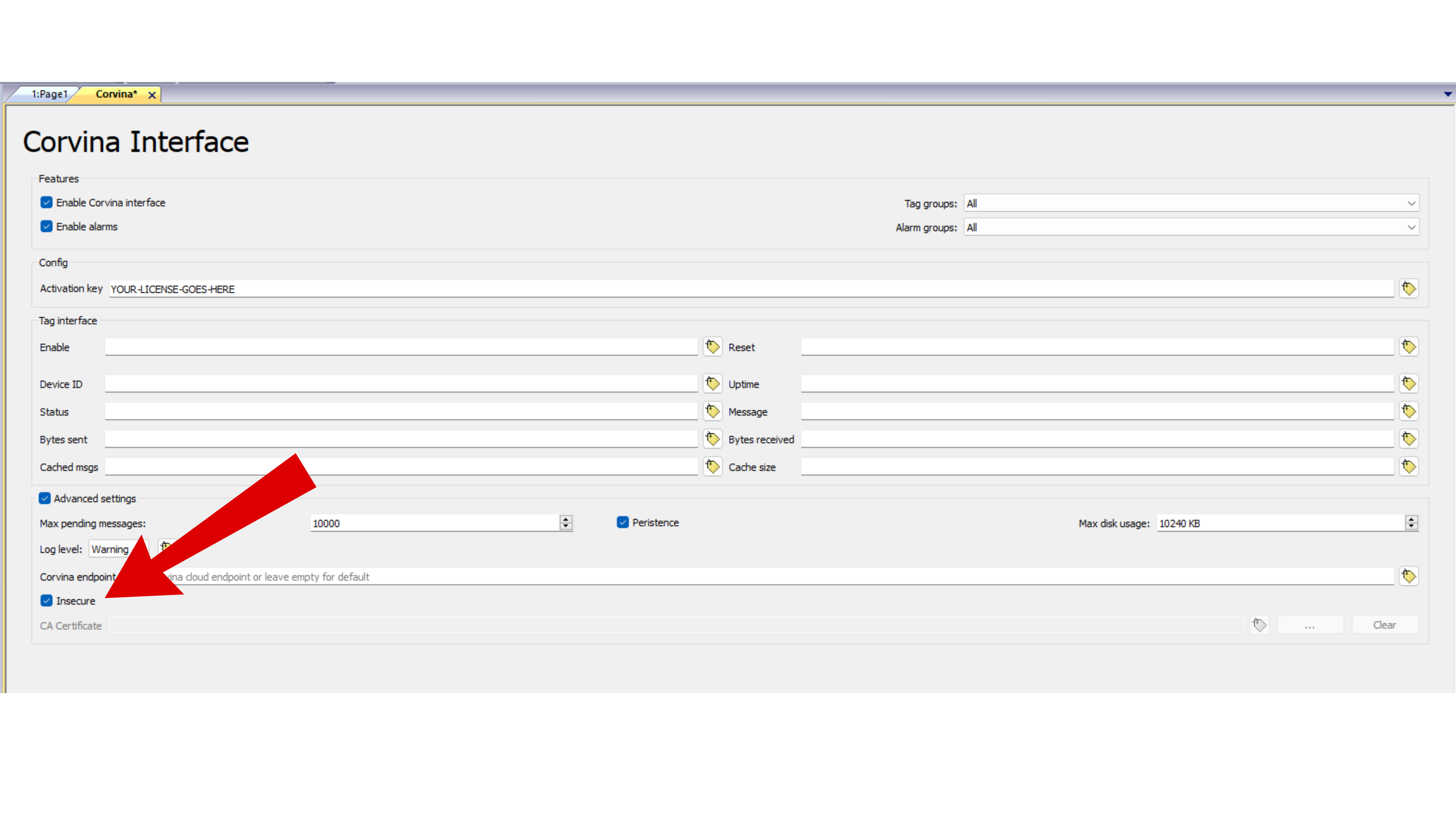Click the Max pending messages value field

(x=435, y=523)
